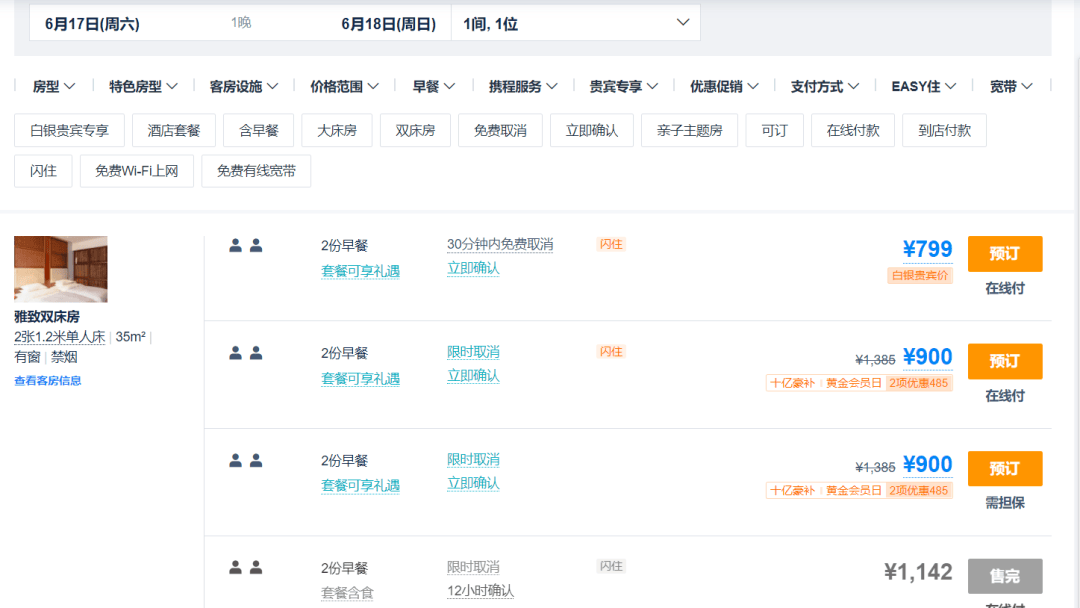Click 立即确认 in the ¥799 row
The image size is (1080, 608).
point(473,268)
